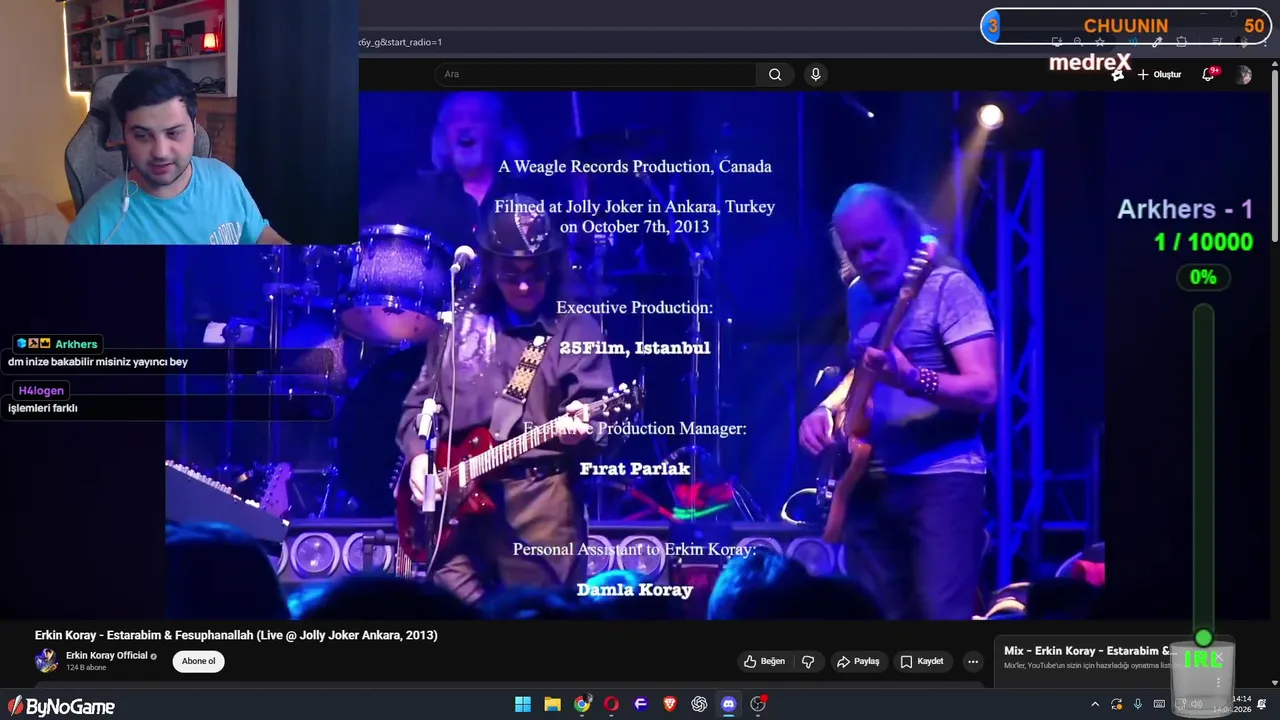Dislike the video with thumbs-down
Image resolution: width=1280 pixels, height=720 pixels.
click(x=808, y=661)
